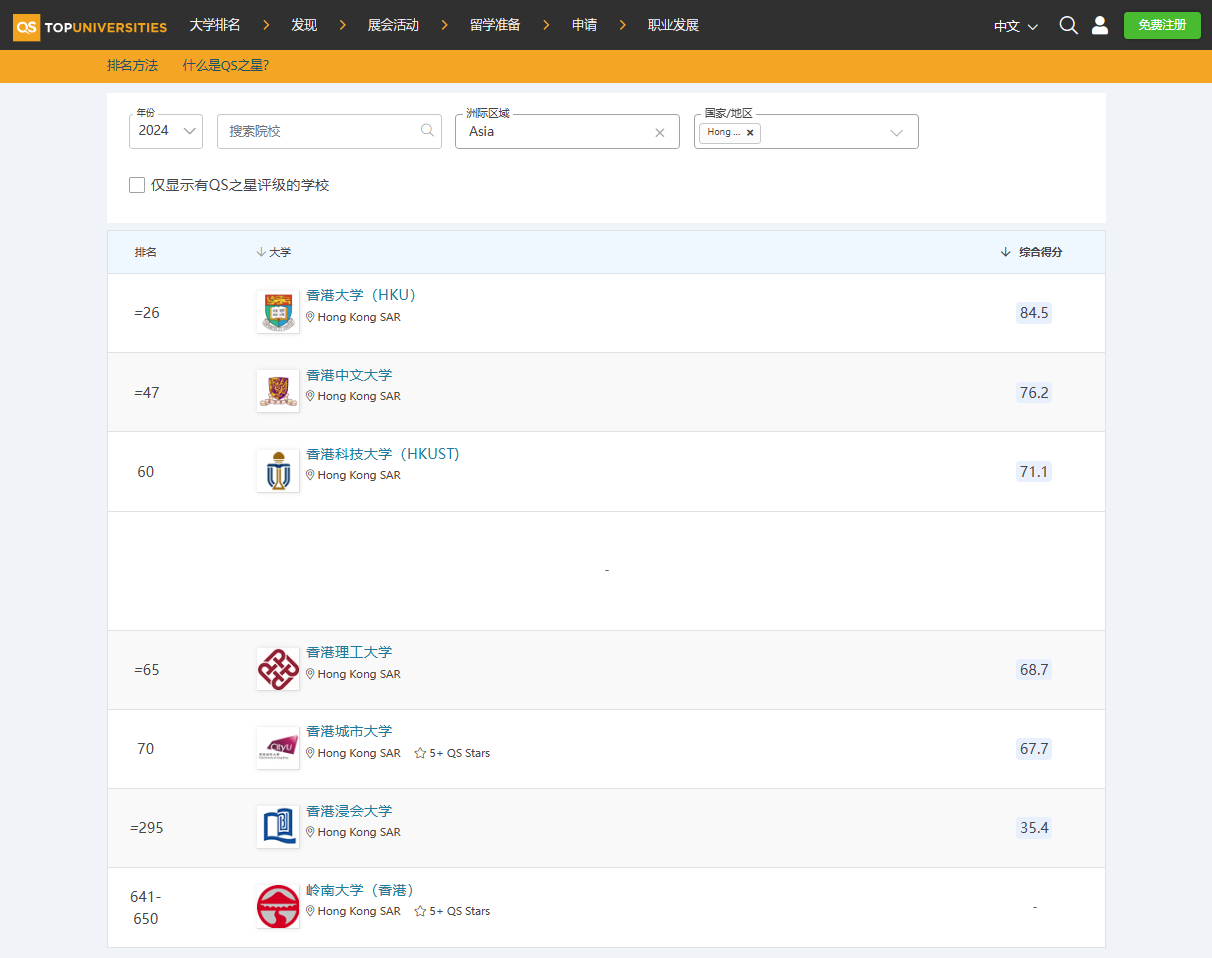Viewport: 1212px width, 958px height.
Task: Open the 发现 menu
Action: [x=304, y=25]
